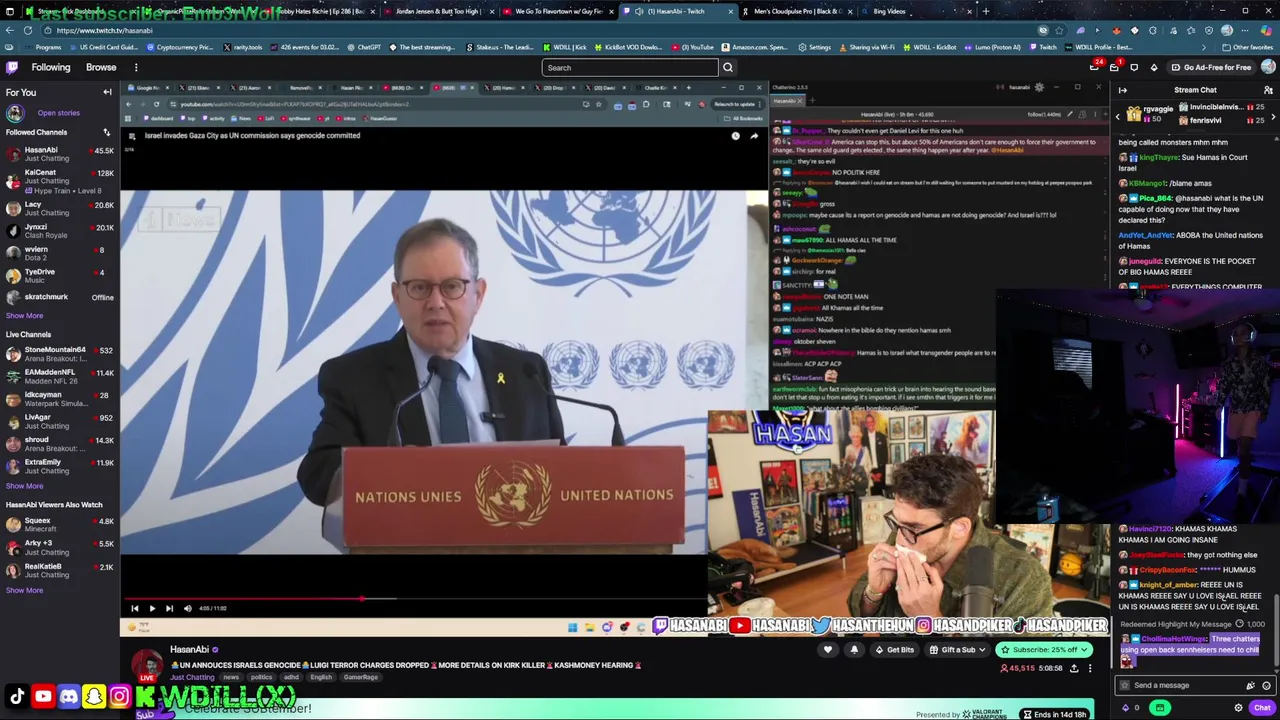The image size is (1280, 720).
Task: Open the Programs bookmarks folder
Action: tap(43, 47)
